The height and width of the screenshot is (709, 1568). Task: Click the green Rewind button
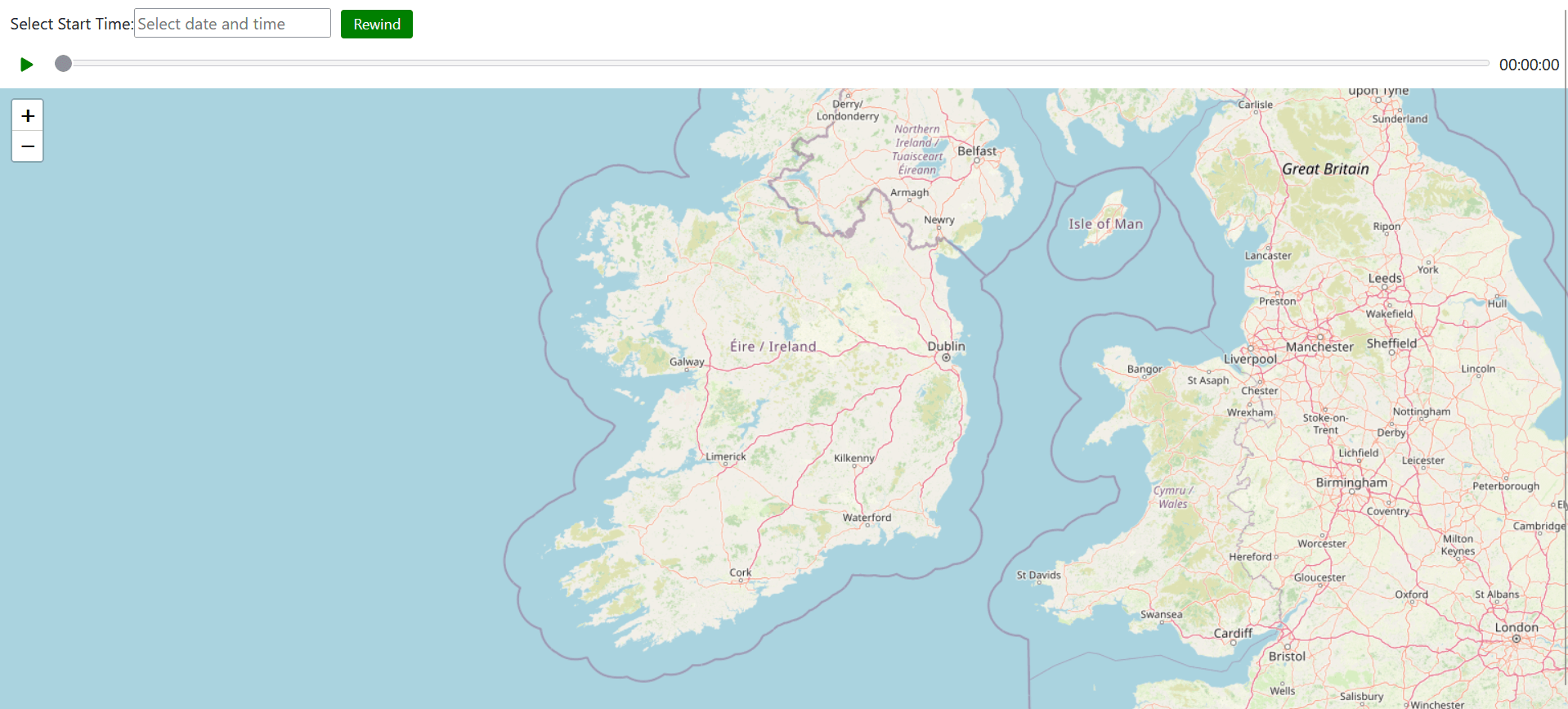click(377, 24)
